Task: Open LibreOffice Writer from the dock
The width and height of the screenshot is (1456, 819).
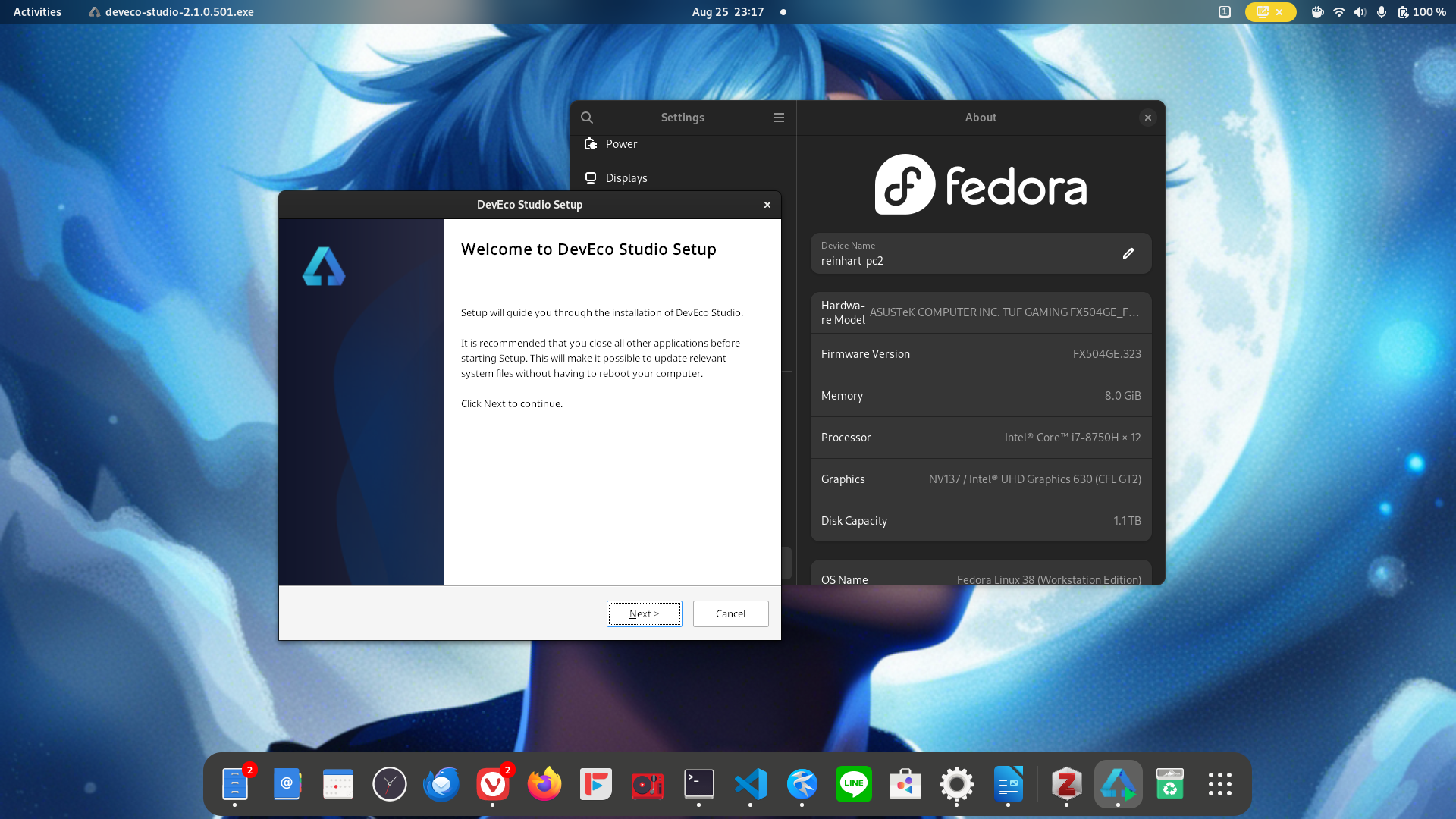Action: [1009, 784]
